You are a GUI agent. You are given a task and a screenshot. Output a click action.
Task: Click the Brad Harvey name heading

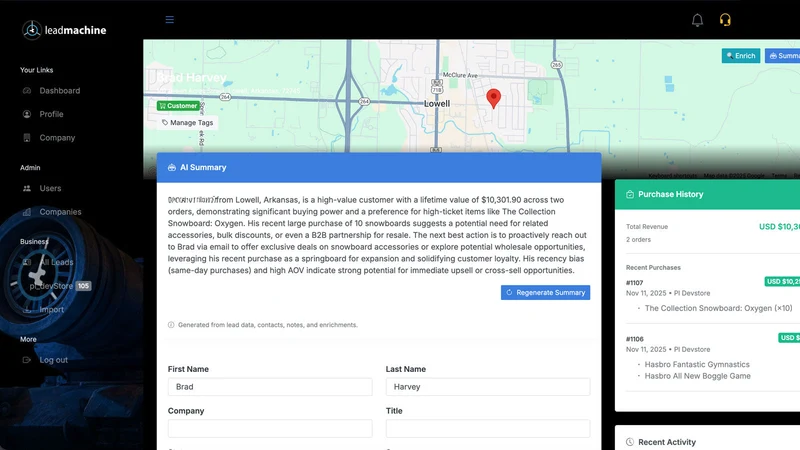click(191, 78)
